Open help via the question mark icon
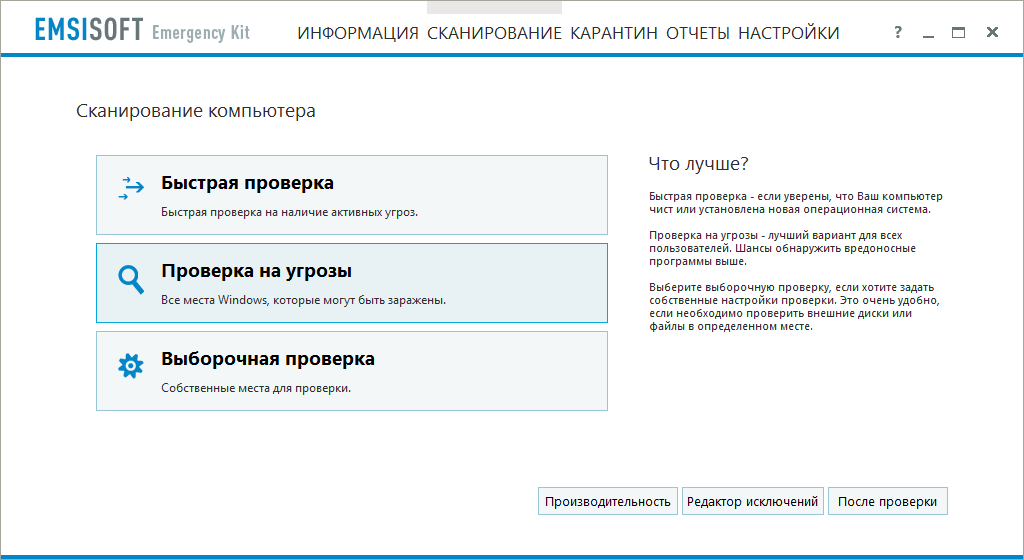Image resolution: width=1024 pixels, height=560 pixels. click(x=897, y=33)
